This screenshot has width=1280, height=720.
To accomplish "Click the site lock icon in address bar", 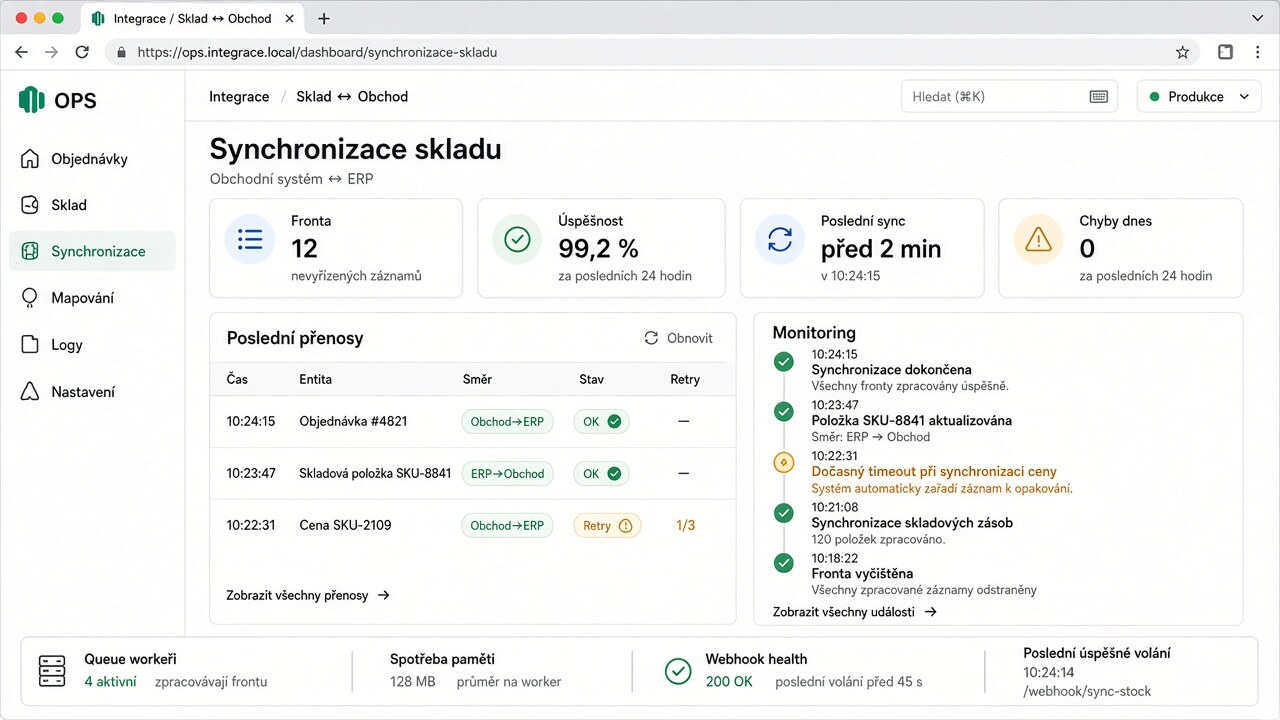I will pyautogui.click(x=121, y=52).
